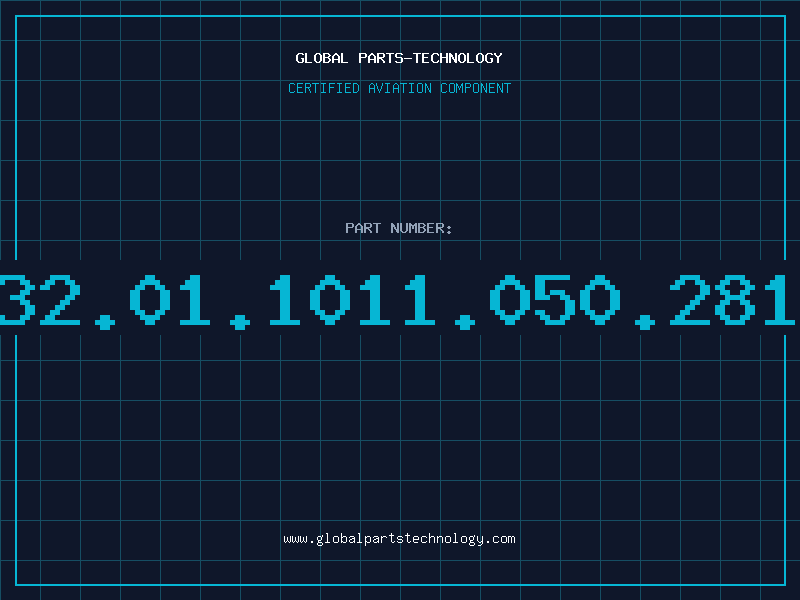The width and height of the screenshot is (800, 600).
Task: Click the PART NUMBER: label
Action: tap(398, 228)
